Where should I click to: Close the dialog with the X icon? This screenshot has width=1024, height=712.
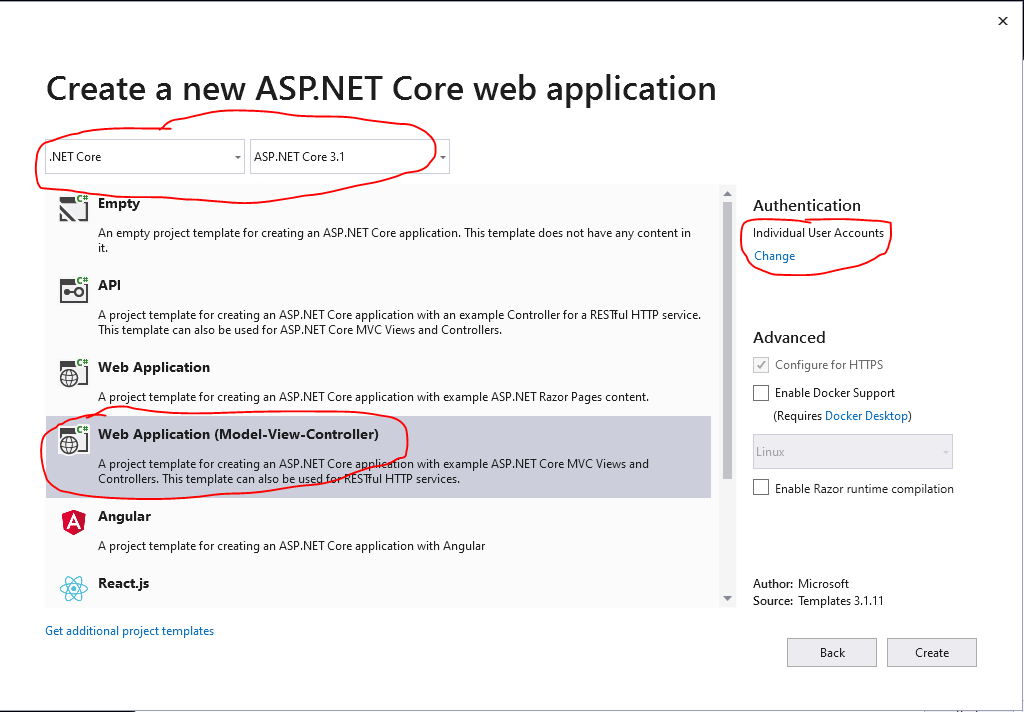(x=1002, y=22)
